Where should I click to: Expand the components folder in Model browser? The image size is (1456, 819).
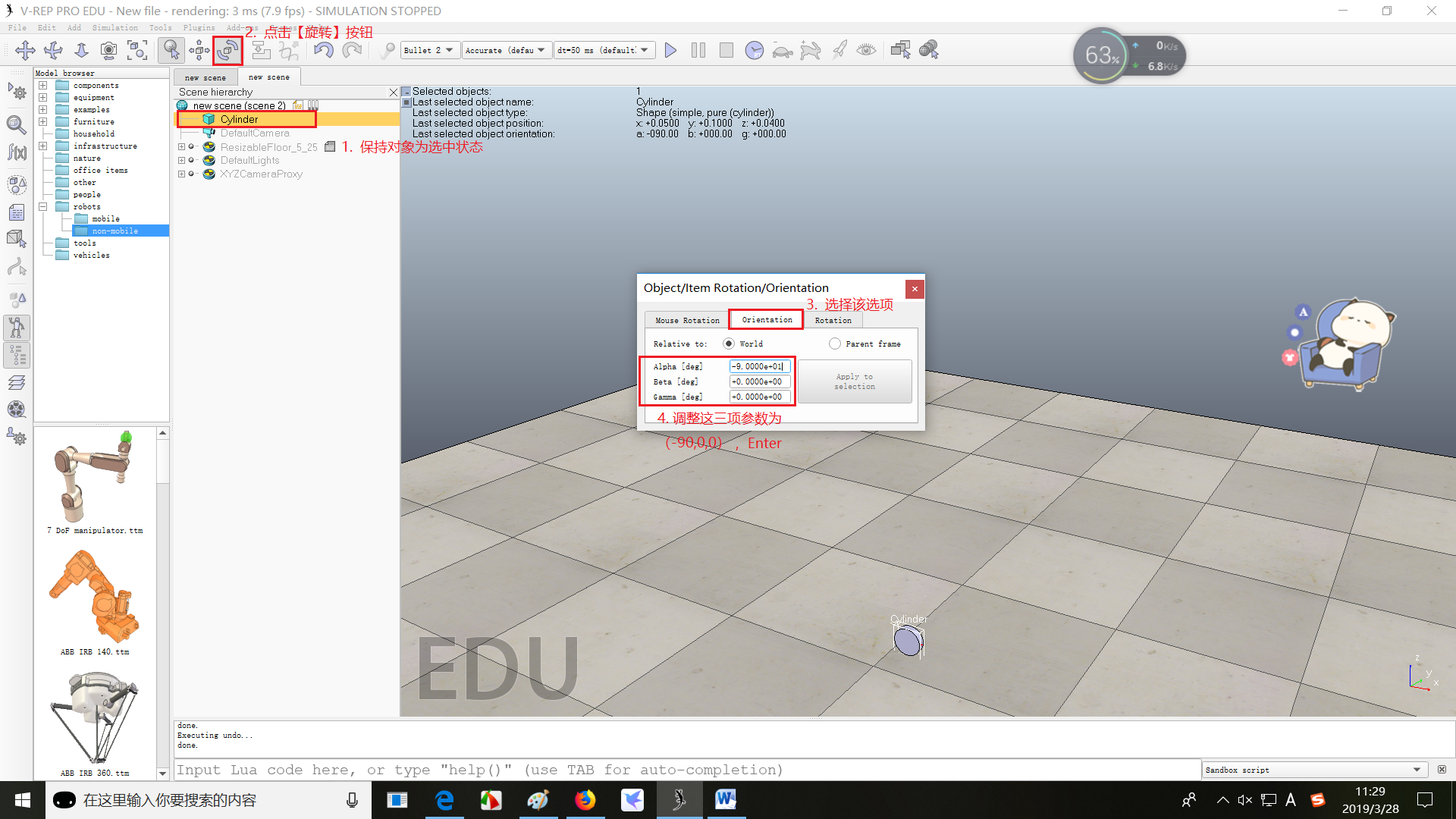pos(43,86)
